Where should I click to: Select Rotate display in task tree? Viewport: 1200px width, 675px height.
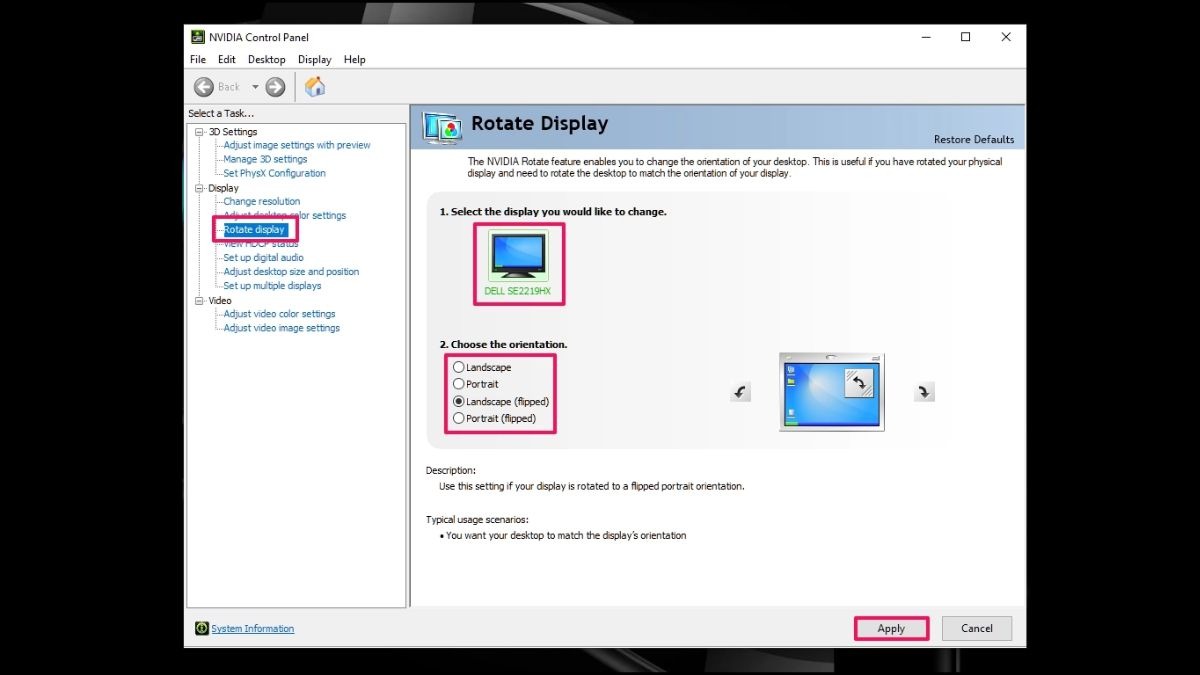254,229
